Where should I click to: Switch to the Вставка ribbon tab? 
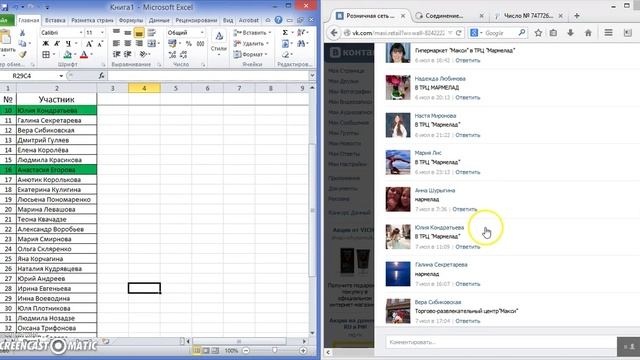click(x=55, y=20)
